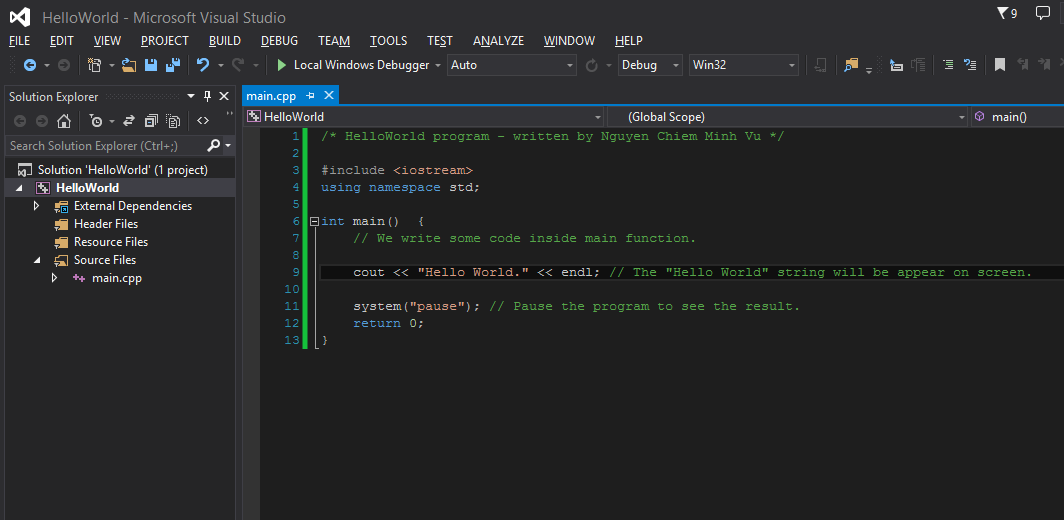Expand External Dependencies node
The image size is (1064, 520).
click(x=37, y=206)
